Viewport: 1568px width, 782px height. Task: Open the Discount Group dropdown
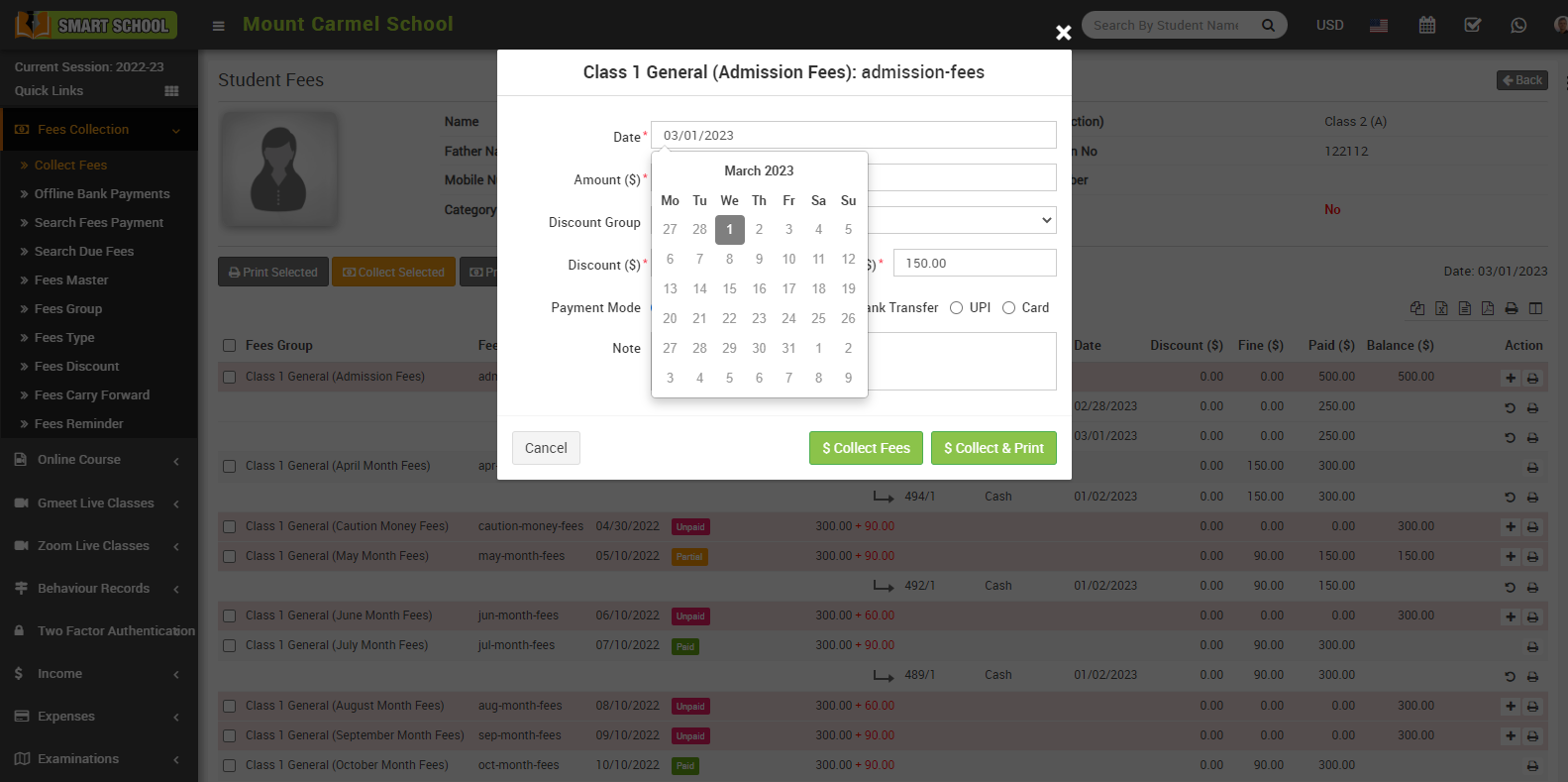point(961,220)
